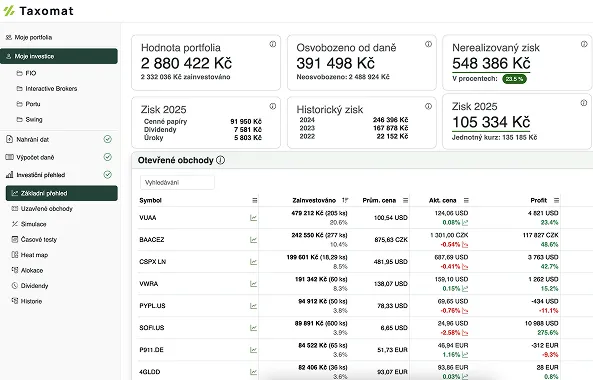Image resolution: width=593 pixels, height=380 pixels.
Task: Click info icon on Zisk 2025 breakdown card
Action: click(273, 106)
